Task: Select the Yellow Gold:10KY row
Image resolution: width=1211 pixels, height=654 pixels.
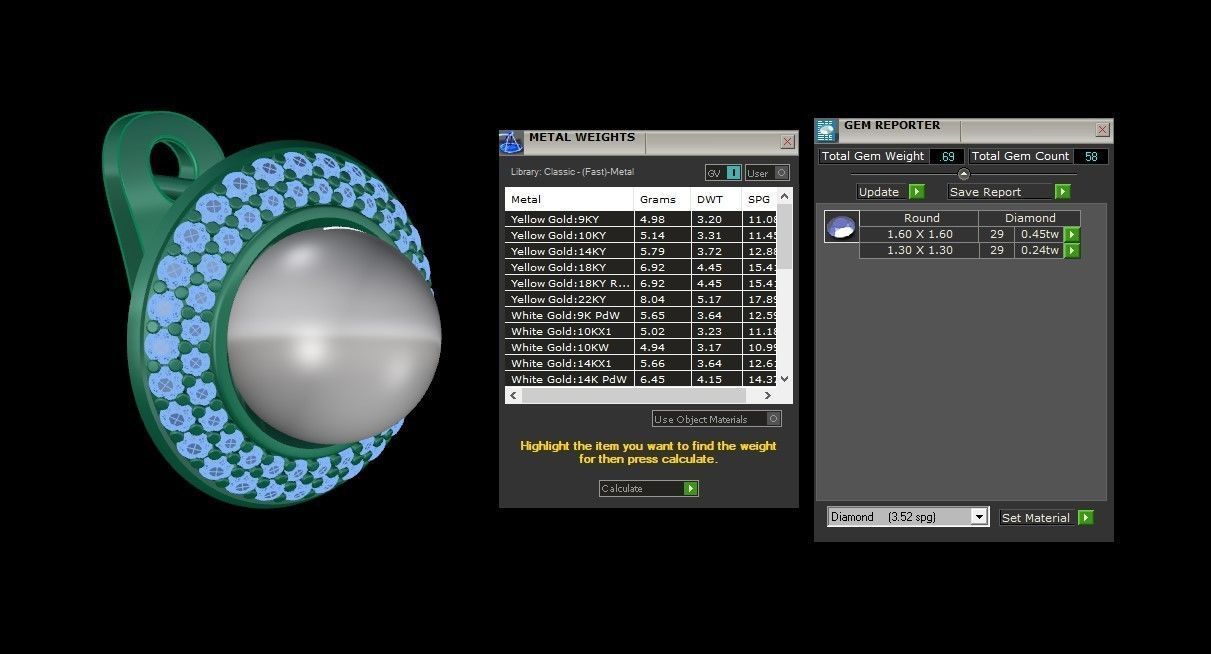Action: pyautogui.click(x=641, y=235)
